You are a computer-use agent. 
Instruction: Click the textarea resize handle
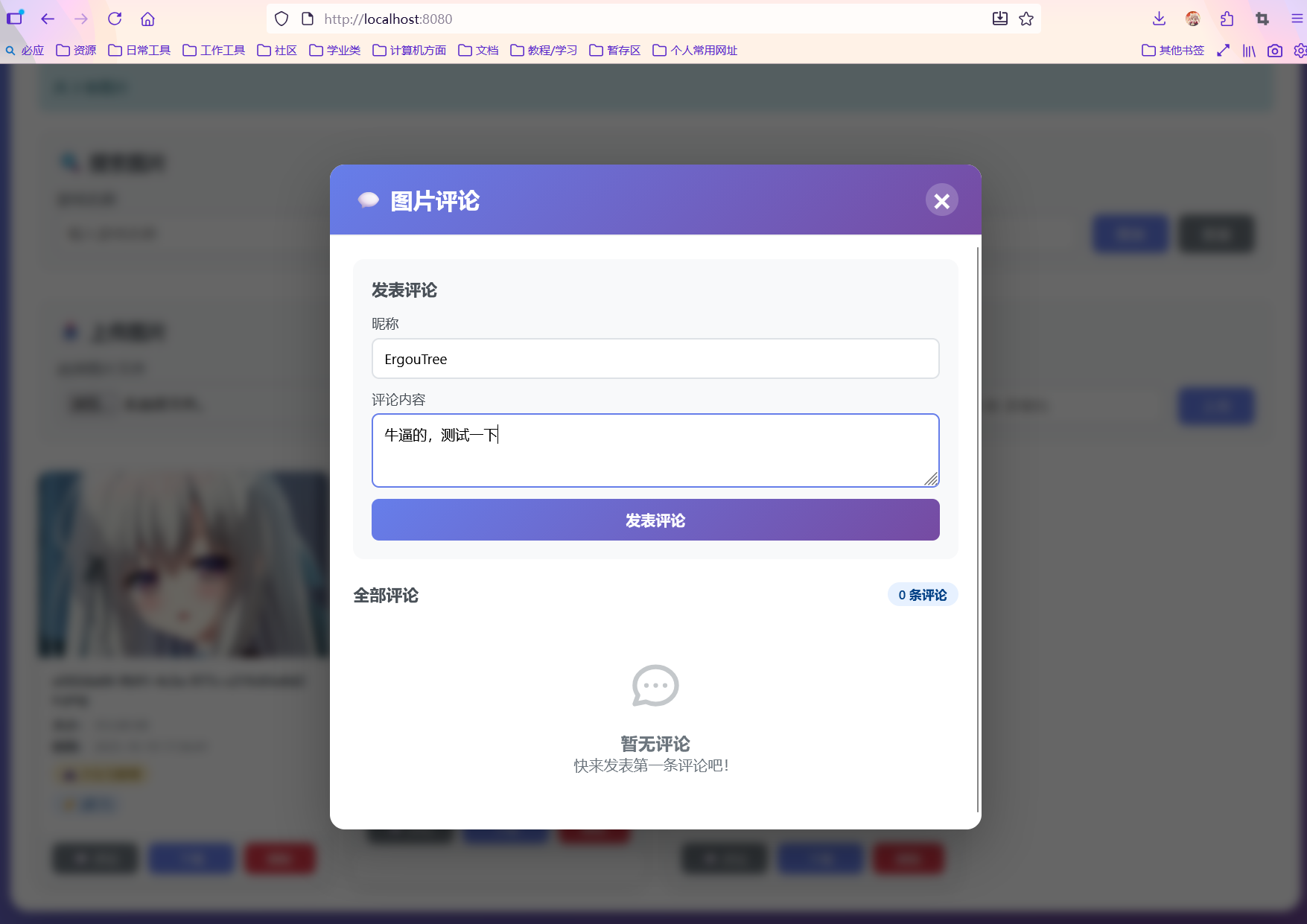click(931, 479)
